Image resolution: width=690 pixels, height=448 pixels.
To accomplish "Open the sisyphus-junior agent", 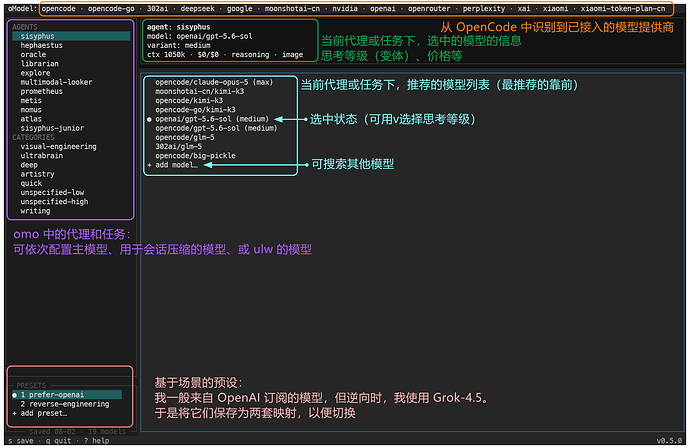I will (52, 129).
